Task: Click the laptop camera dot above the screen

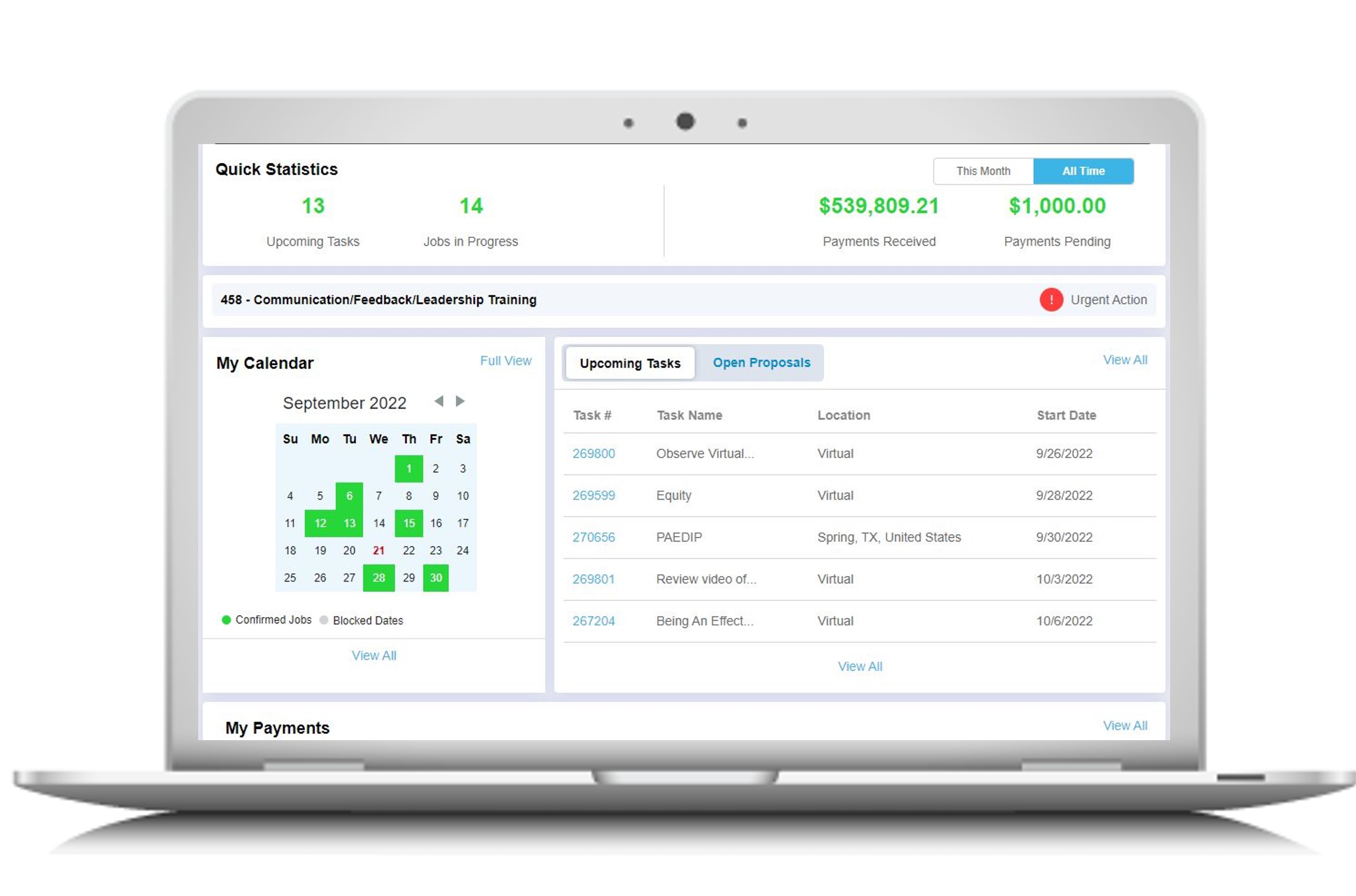Action: coord(684,121)
